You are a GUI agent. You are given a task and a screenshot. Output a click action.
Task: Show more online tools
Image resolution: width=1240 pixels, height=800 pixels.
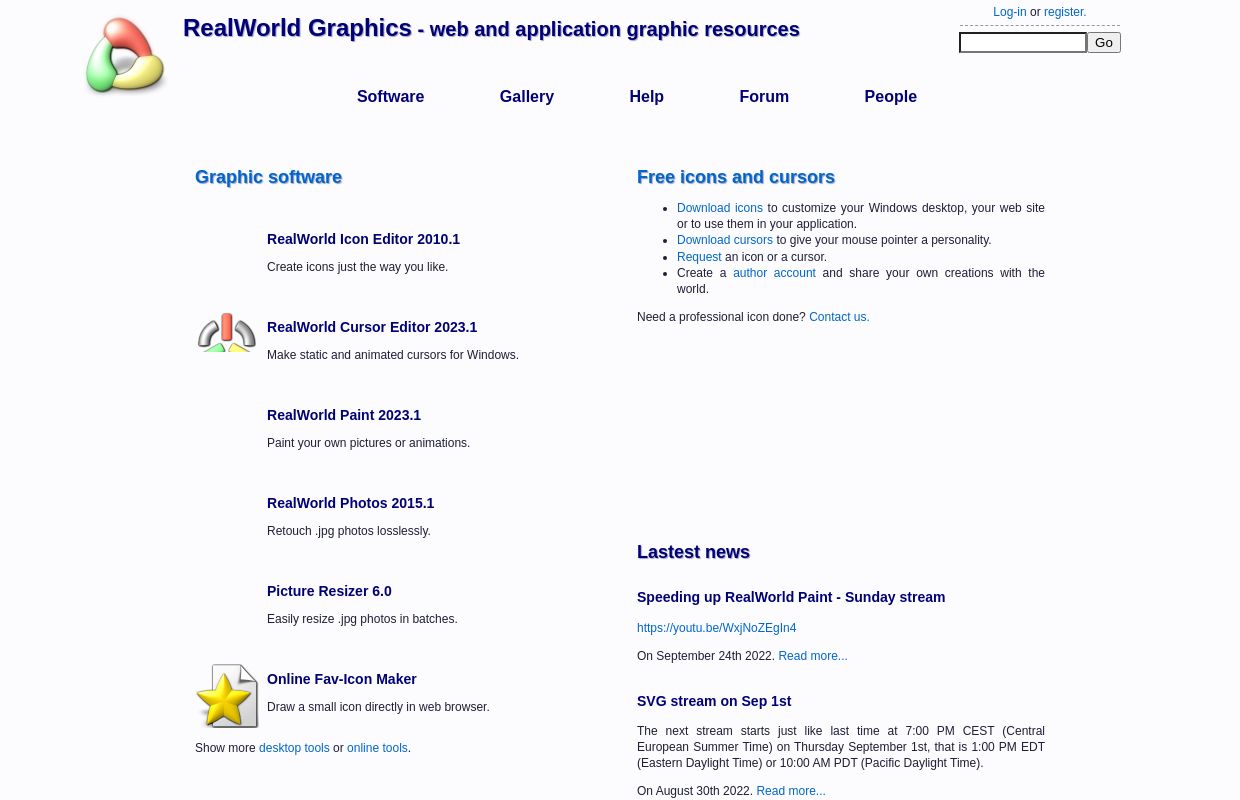(x=377, y=748)
